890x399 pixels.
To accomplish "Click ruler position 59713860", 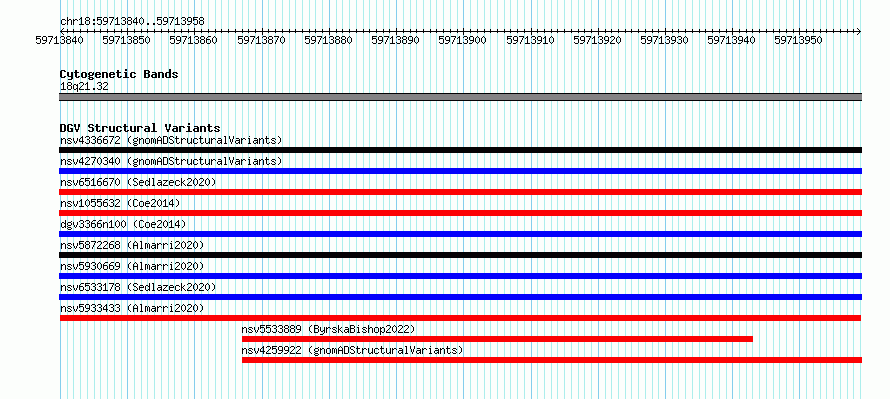I will pos(194,40).
